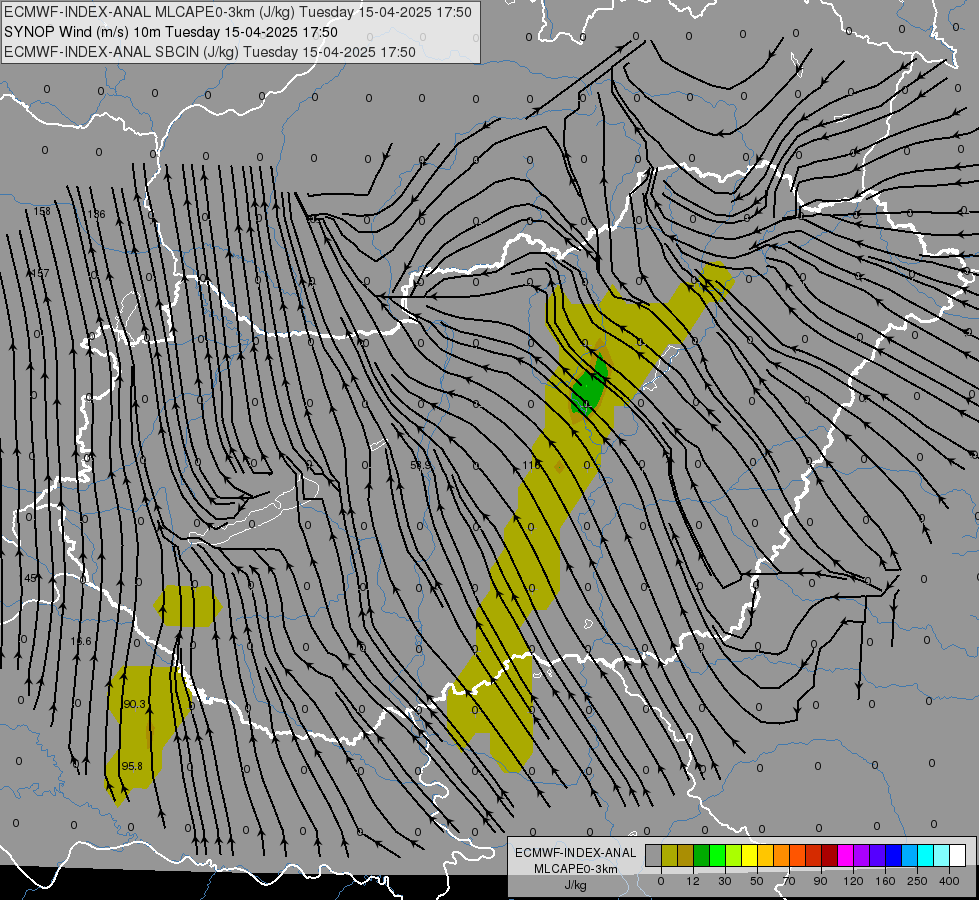Image resolution: width=979 pixels, height=900 pixels.
Task: Click the purple swatch above label 120
Action: pyautogui.click(x=862, y=856)
